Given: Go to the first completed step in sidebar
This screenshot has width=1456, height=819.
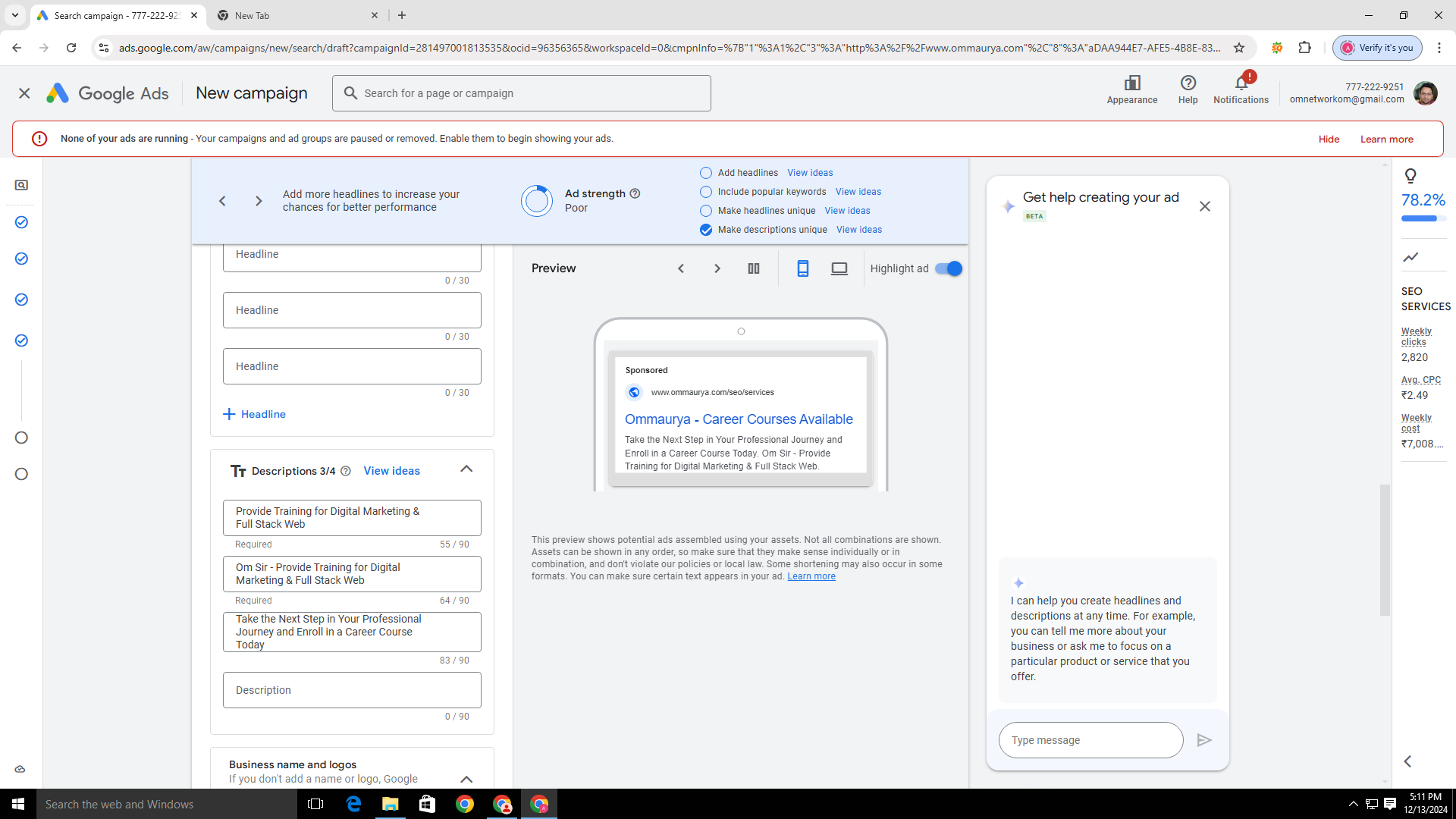Looking at the screenshot, I should coord(21,222).
